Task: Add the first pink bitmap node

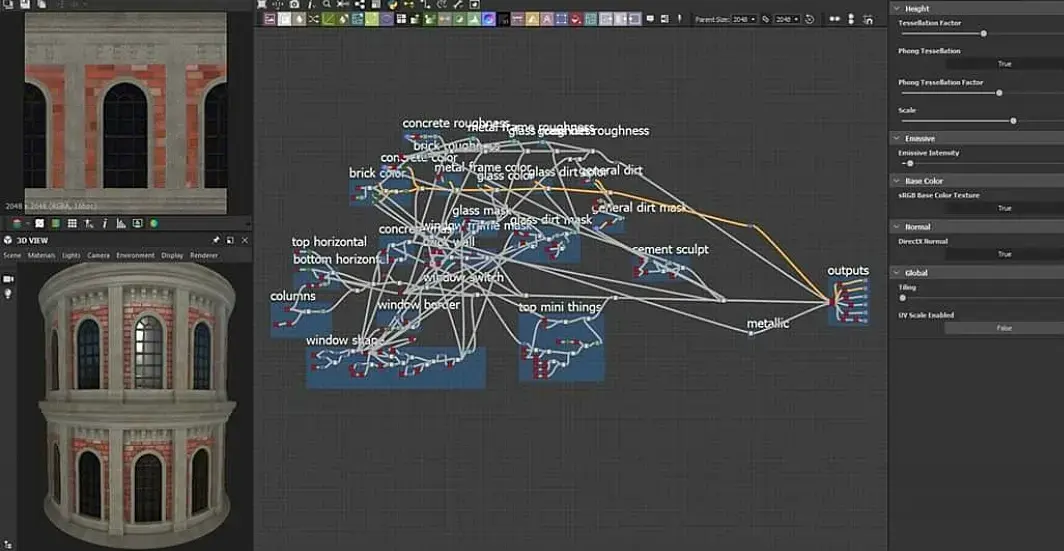Action: 269,19
